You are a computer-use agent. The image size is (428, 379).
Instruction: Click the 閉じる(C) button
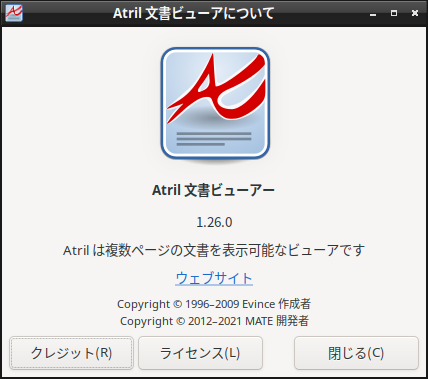(x=356, y=353)
